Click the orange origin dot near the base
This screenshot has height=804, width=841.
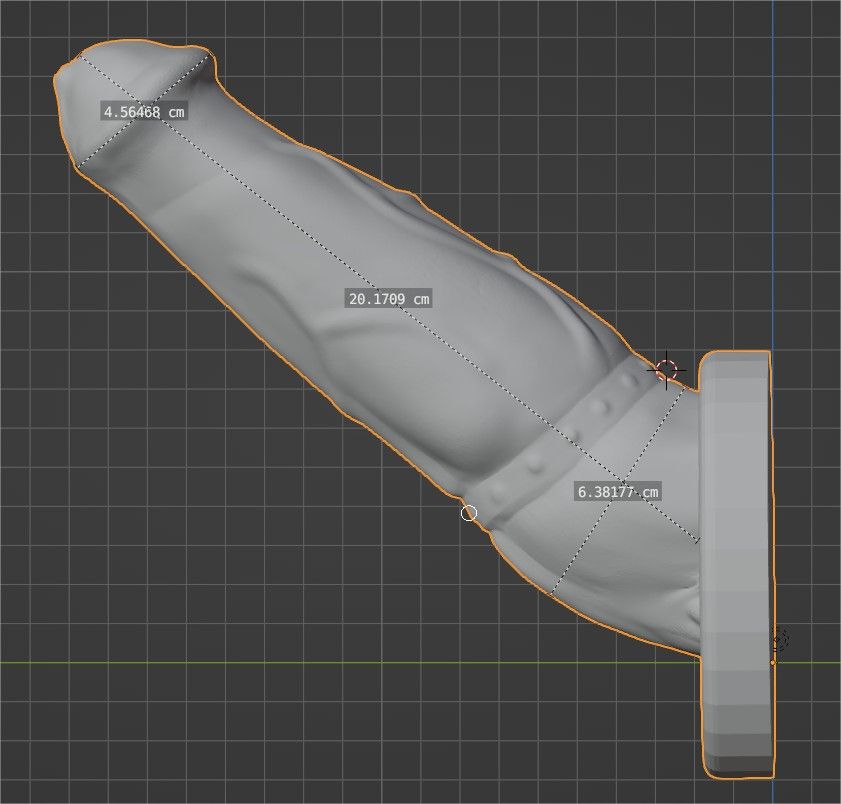pos(773,662)
